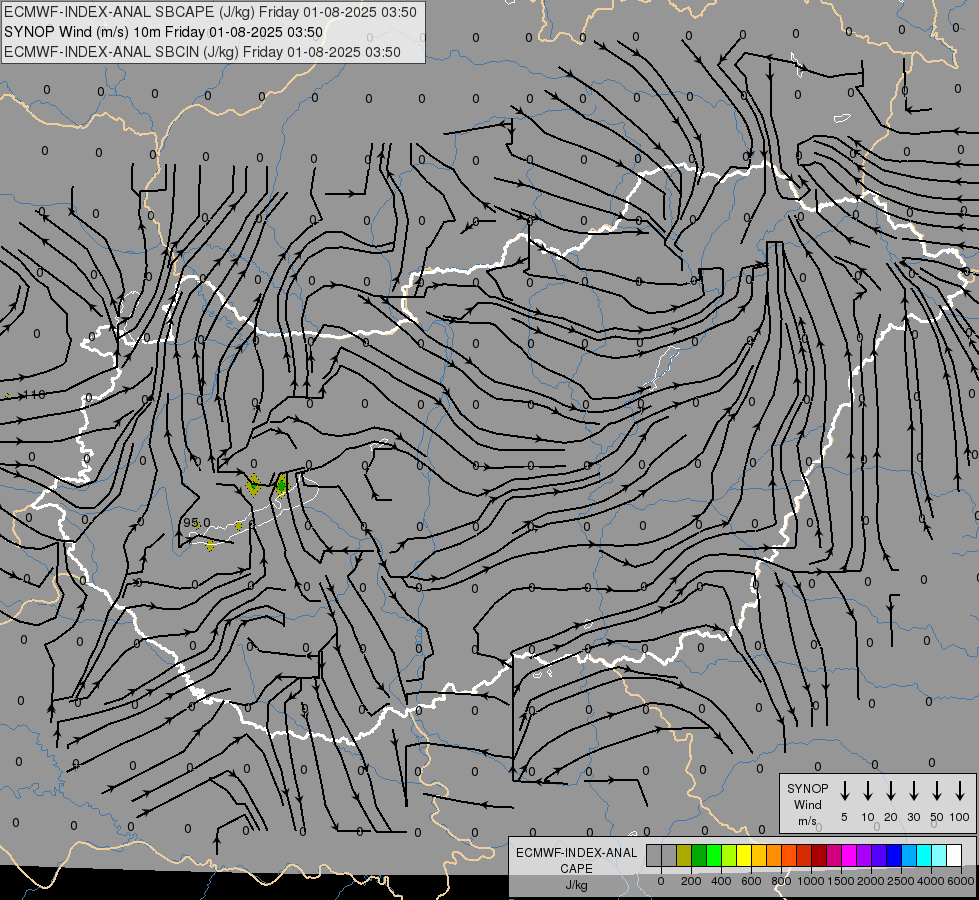Pick the bright cyan CAPE swatch
Screen dimensions: 979x900
tap(925, 855)
